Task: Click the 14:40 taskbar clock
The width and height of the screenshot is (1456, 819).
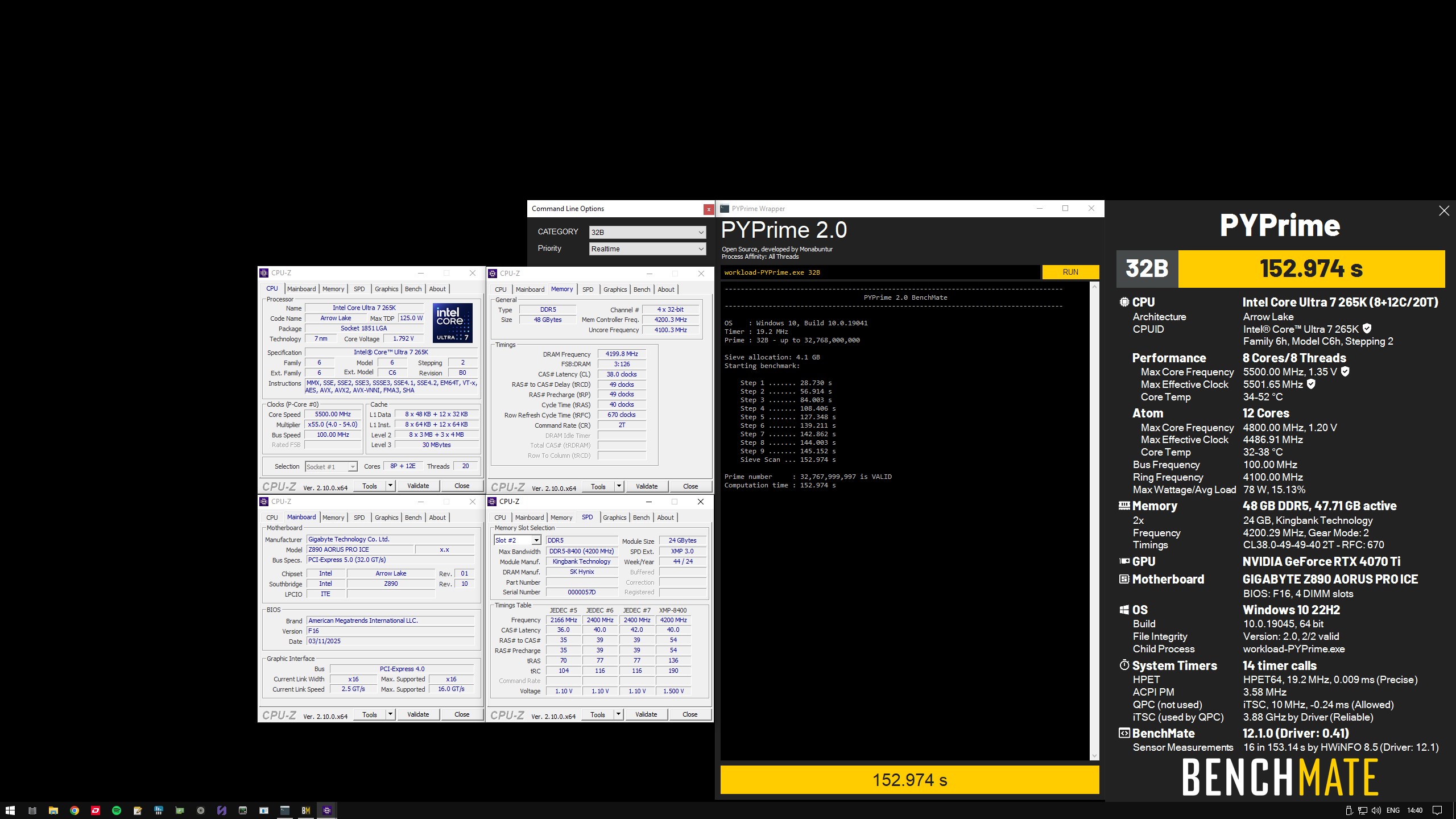Action: (x=1415, y=810)
